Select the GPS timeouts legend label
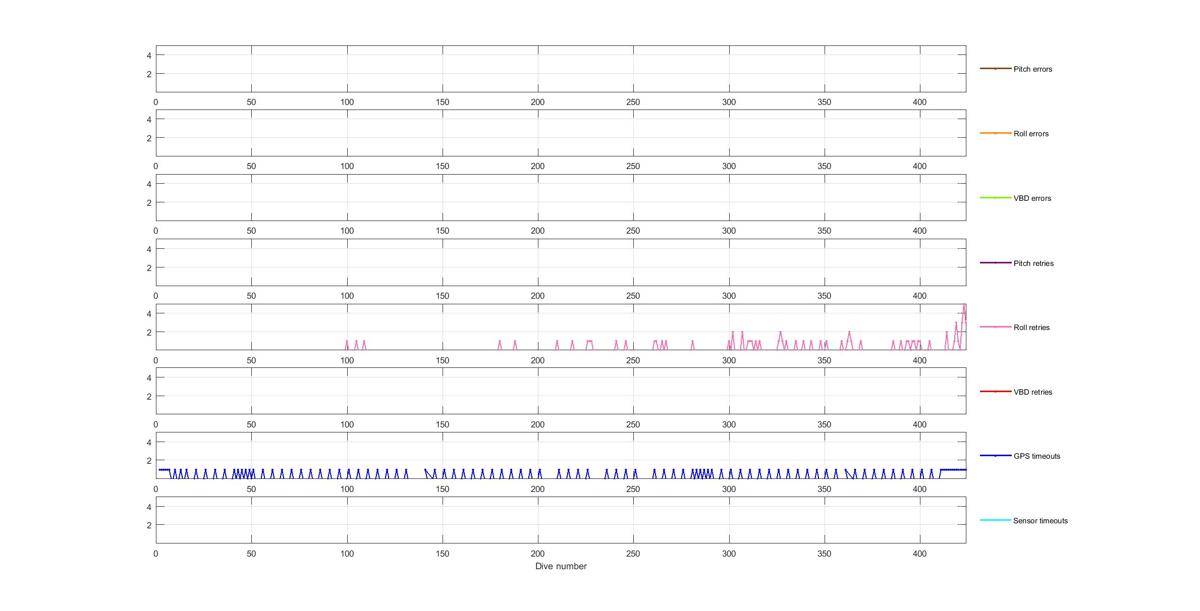The height and width of the screenshot is (611, 1200). point(1036,456)
